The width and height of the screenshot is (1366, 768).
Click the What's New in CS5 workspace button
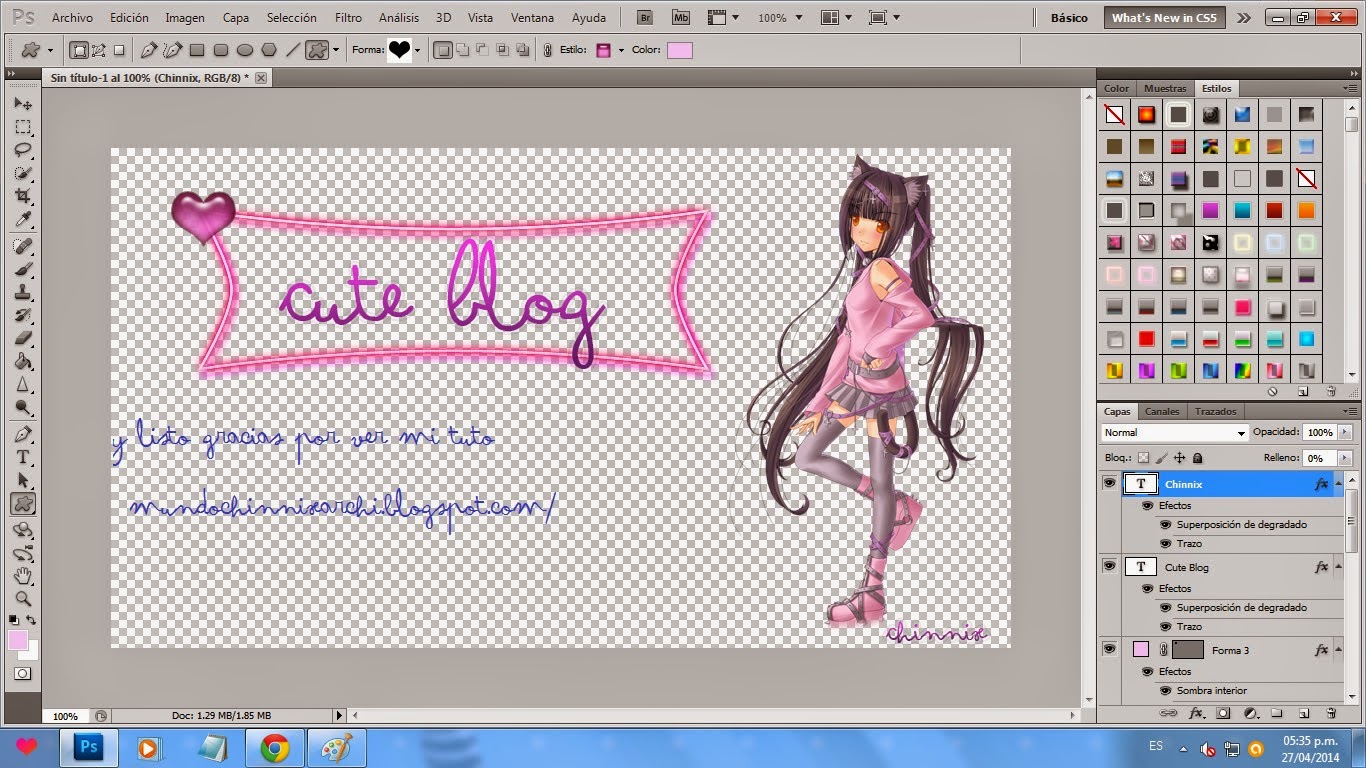pyautogui.click(x=1165, y=18)
